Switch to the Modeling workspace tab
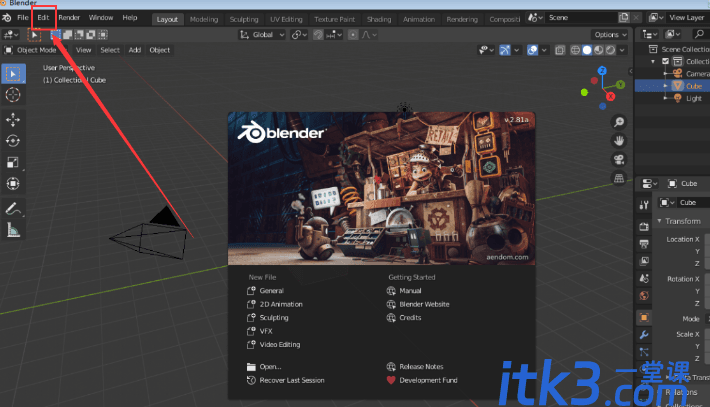Screen dimensions: 710x407 pos(204,19)
